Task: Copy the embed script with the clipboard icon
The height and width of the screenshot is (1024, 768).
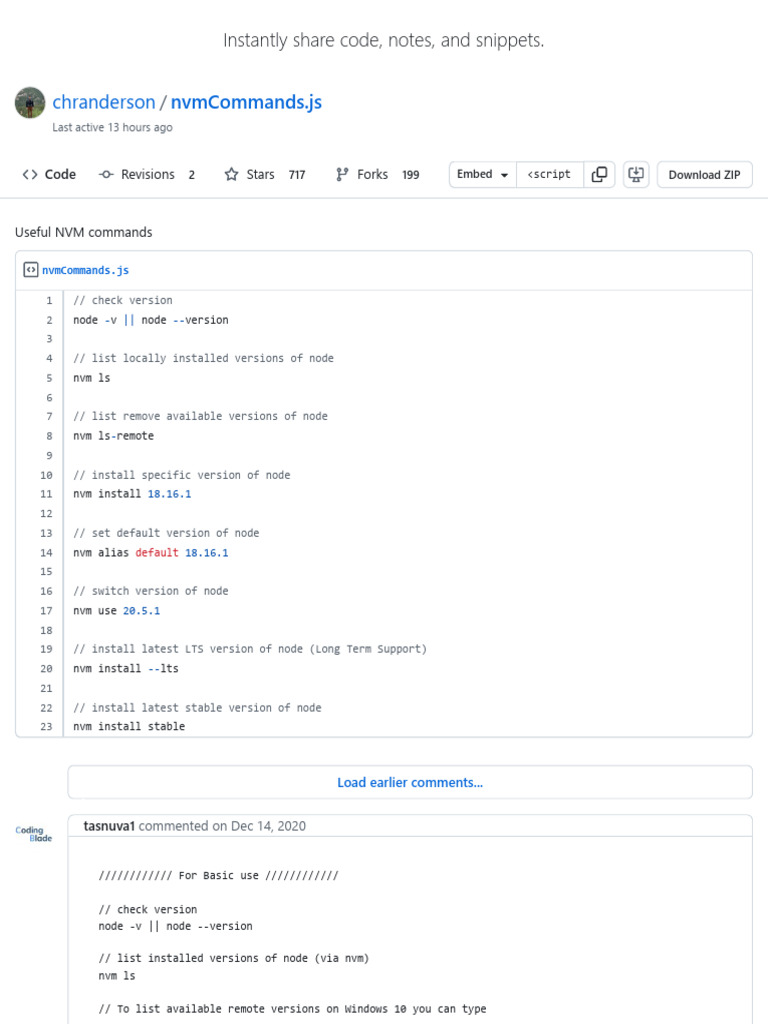Action: [599, 174]
